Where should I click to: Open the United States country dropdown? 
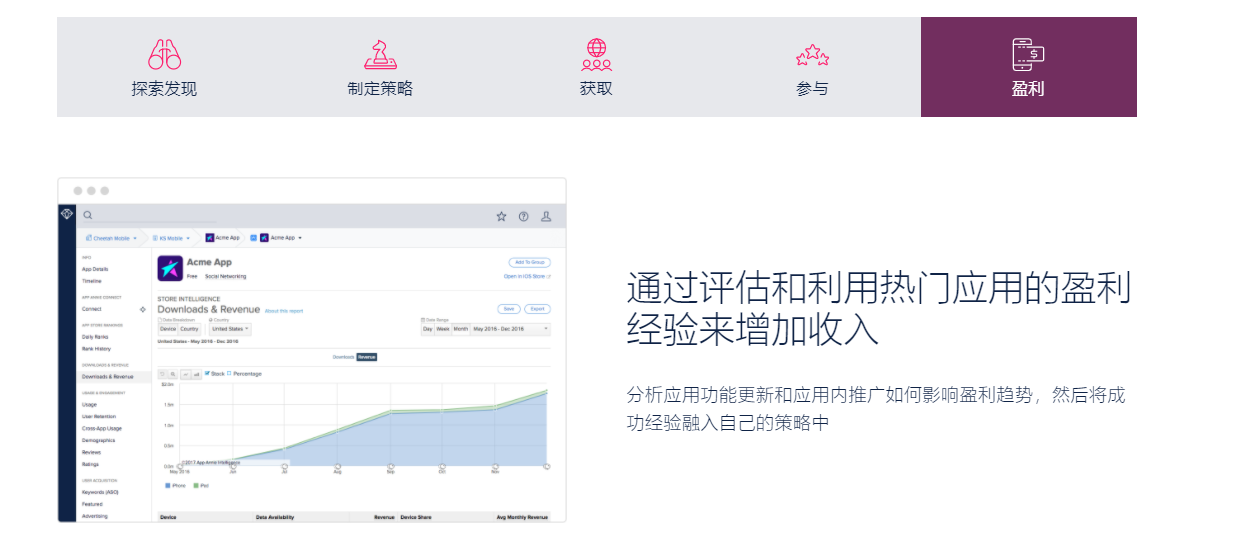[x=230, y=329]
